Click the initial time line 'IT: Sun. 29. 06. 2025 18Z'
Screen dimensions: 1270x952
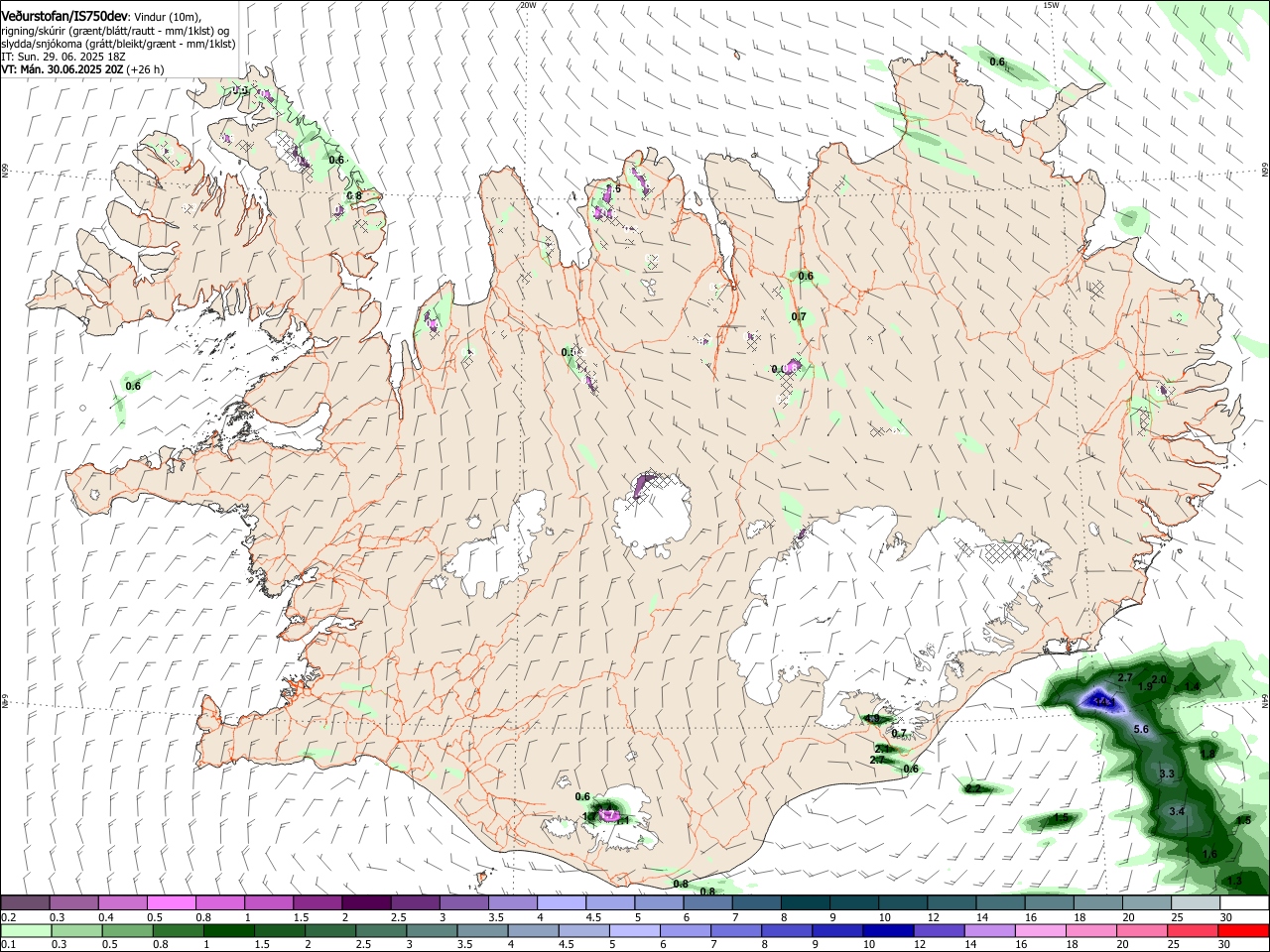click(62, 58)
